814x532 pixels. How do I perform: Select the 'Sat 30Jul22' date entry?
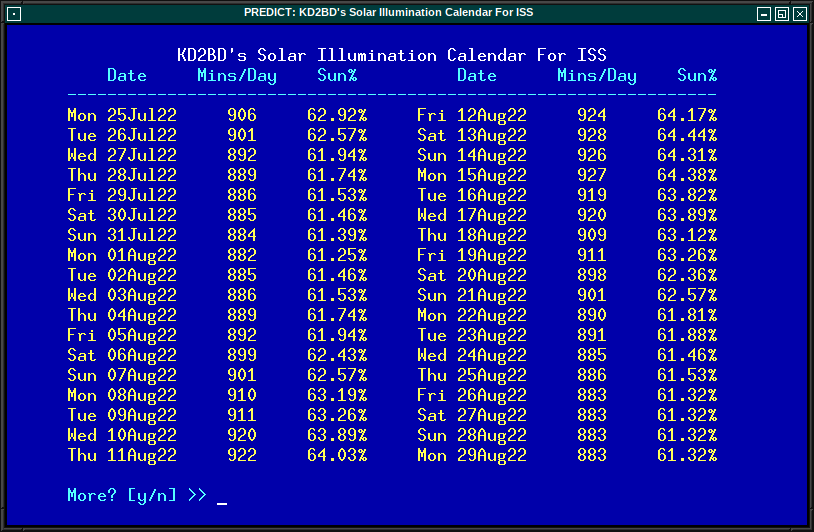point(122,215)
